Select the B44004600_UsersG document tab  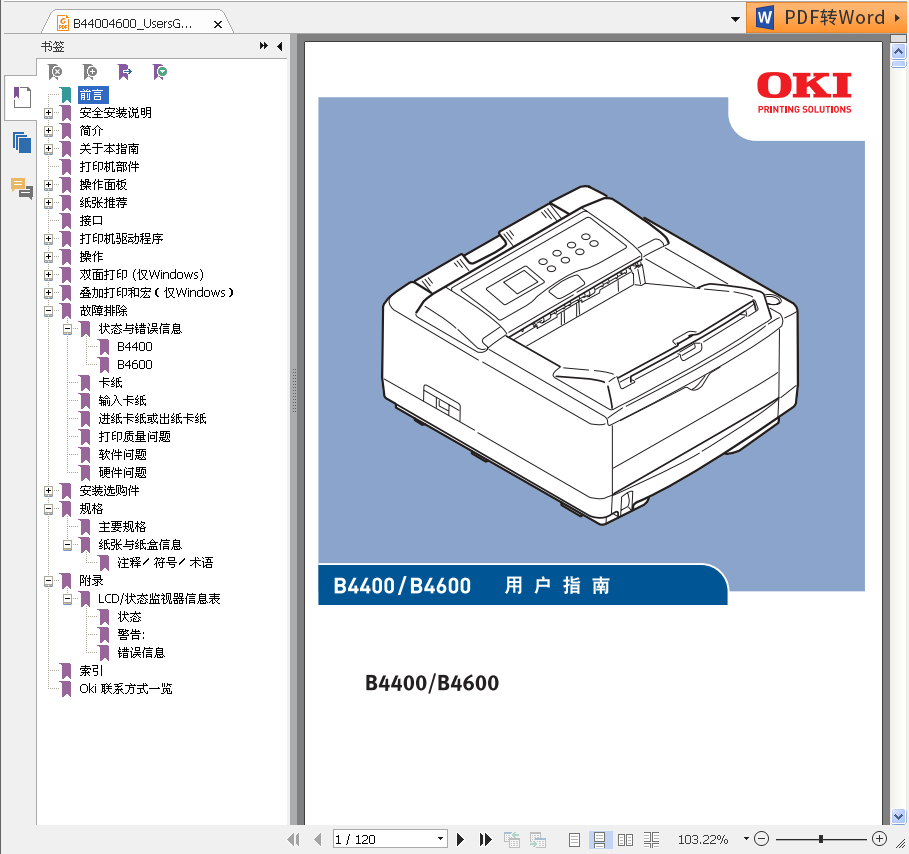138,23
